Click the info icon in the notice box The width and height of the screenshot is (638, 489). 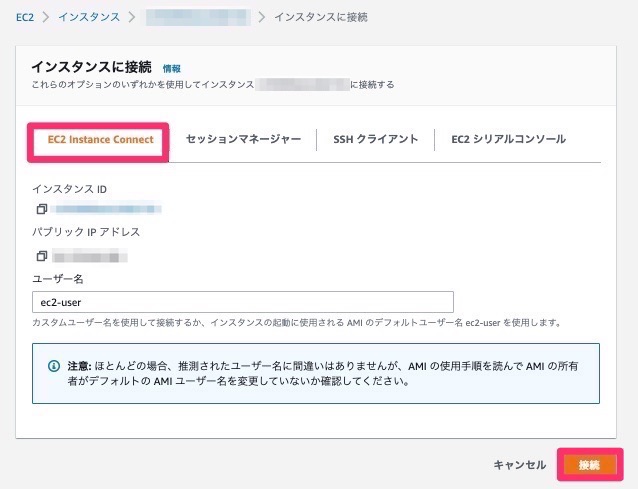coord(54,366)
